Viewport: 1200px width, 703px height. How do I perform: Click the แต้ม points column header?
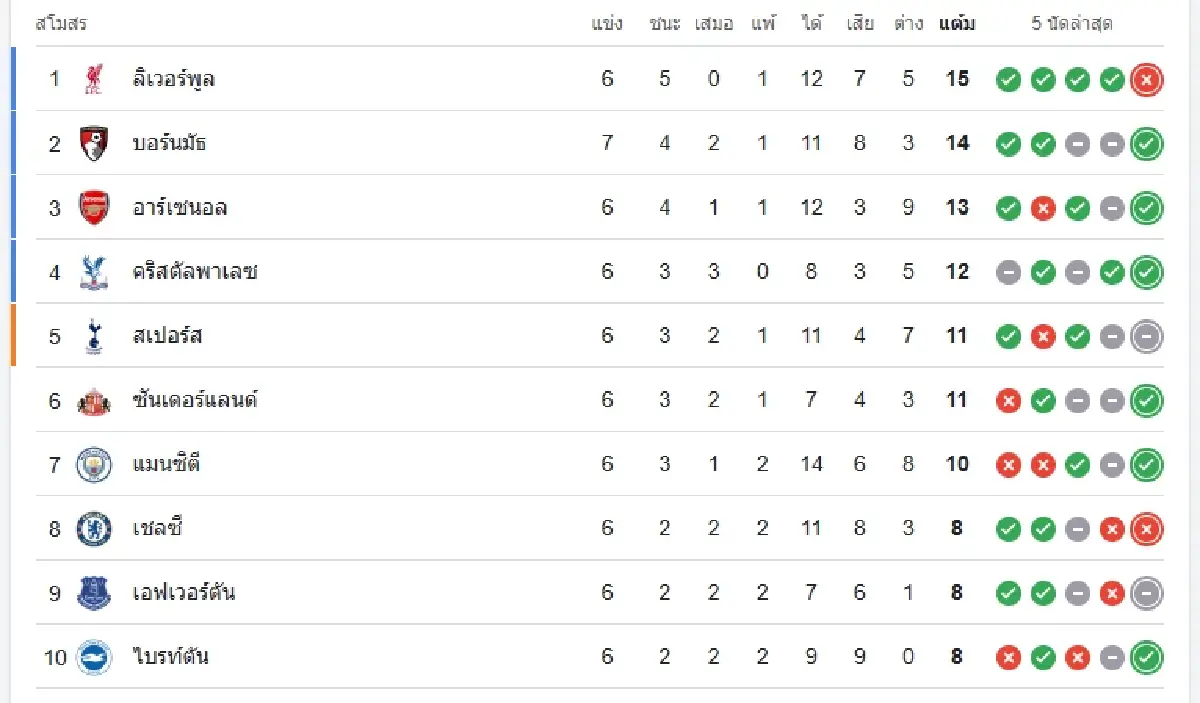tap(957, 24)
